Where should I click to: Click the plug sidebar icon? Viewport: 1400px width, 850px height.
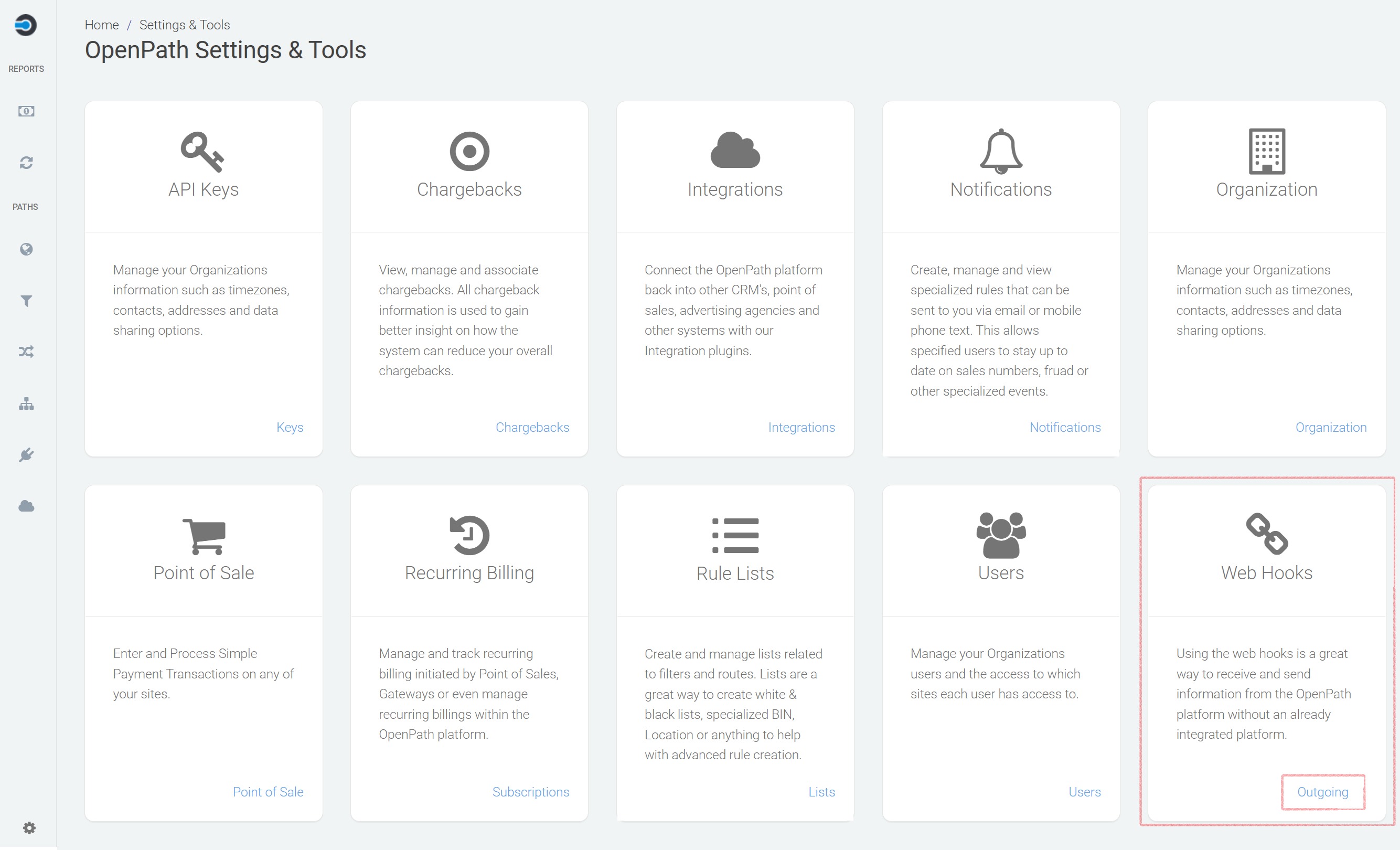coord(26,455)
